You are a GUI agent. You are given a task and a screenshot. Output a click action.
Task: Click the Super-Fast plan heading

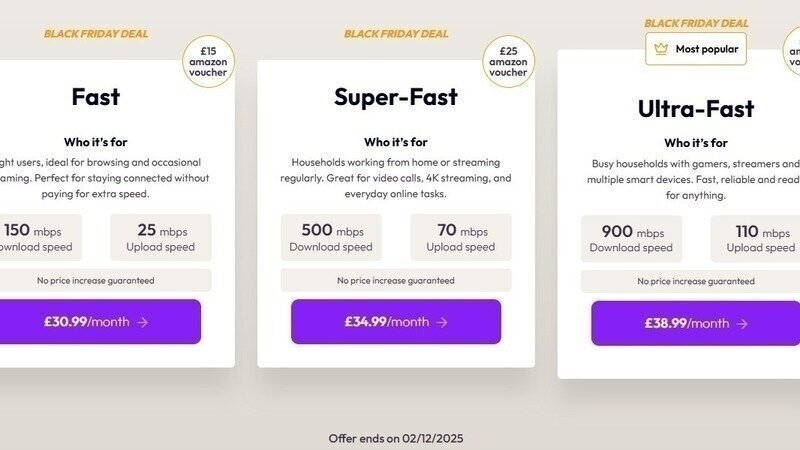click(x=396, y=97)
